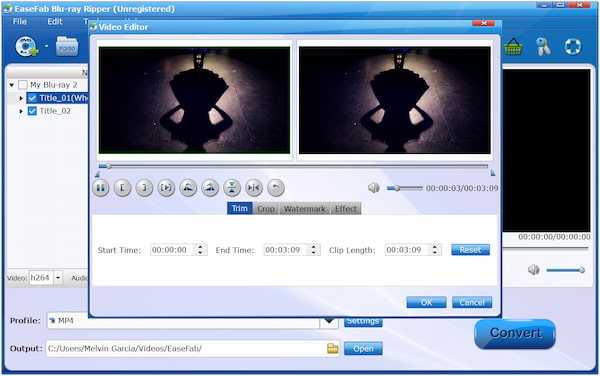600x376 pixels.
Task: Uncheck the Title_02 checkbox
Action: 33,111
